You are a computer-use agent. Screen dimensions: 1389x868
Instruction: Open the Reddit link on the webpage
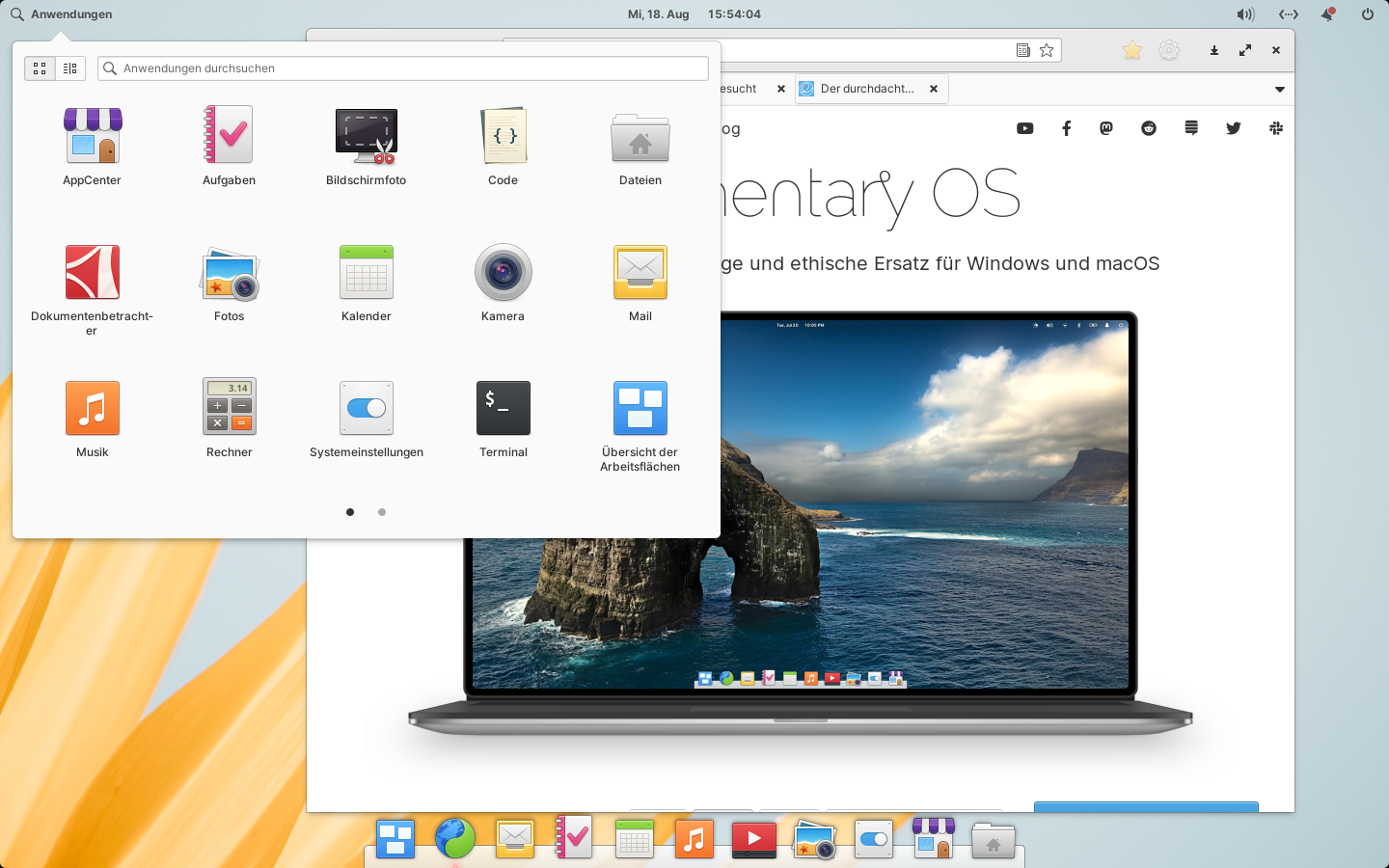pyautogui.click(x=1149, y=128)
